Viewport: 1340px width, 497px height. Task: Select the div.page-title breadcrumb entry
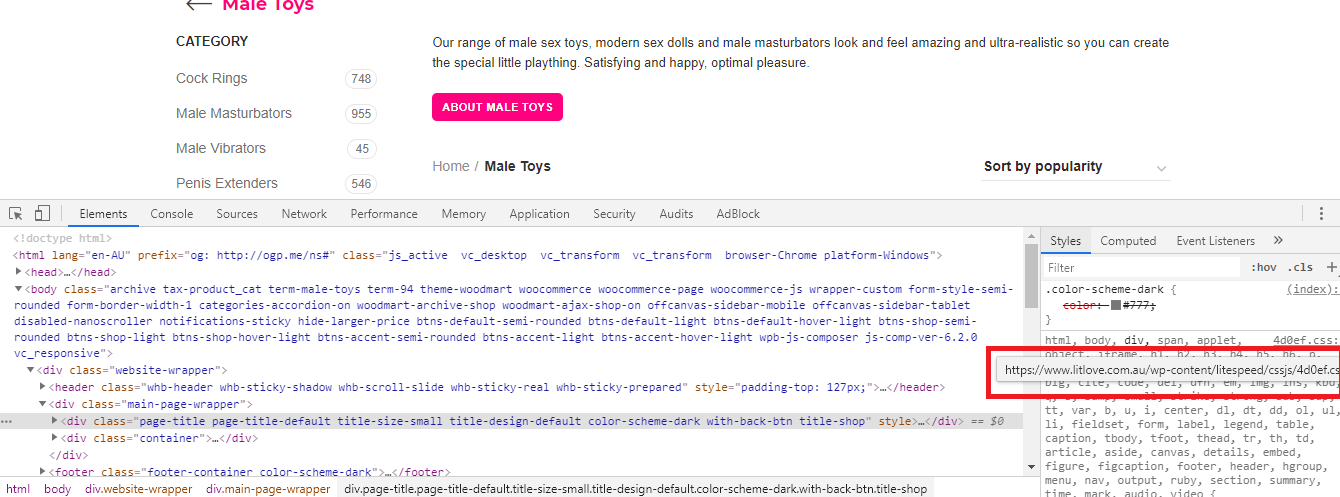(636, 489)
